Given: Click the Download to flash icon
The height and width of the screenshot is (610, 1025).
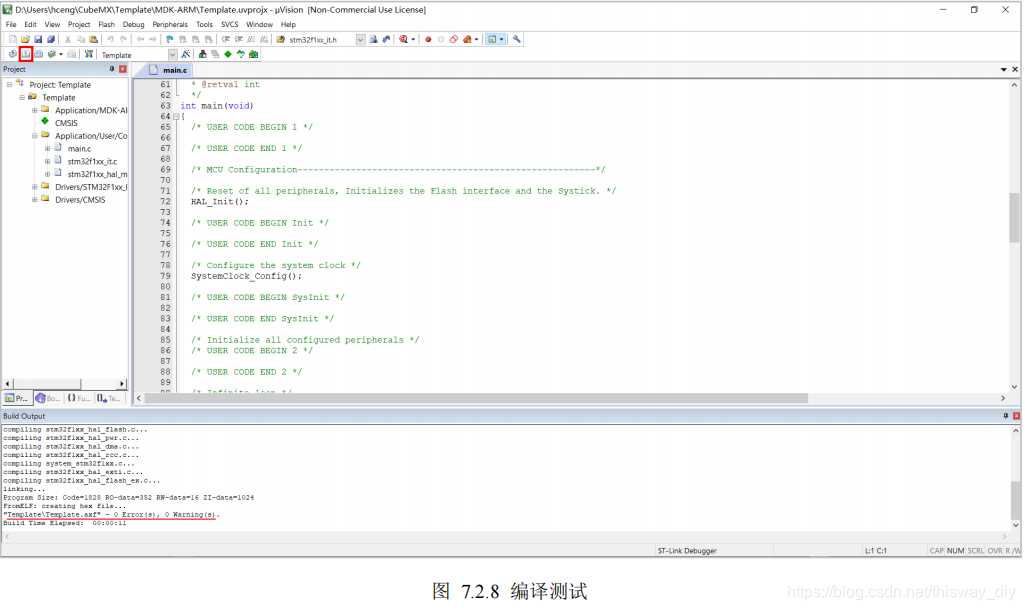Looking at the screenshot, I should click(88, 54).
